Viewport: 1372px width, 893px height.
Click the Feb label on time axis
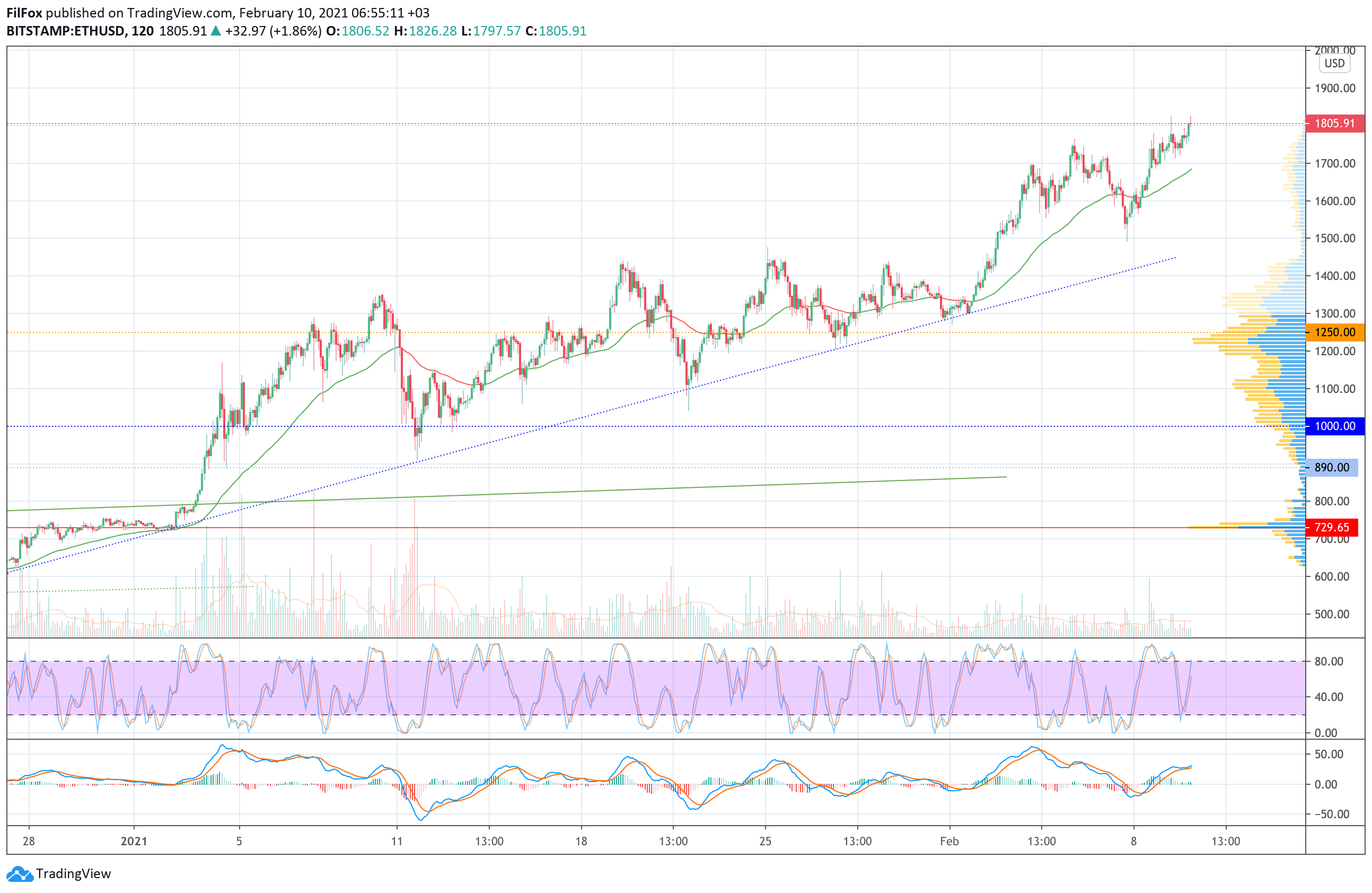[x=949, y=841]
